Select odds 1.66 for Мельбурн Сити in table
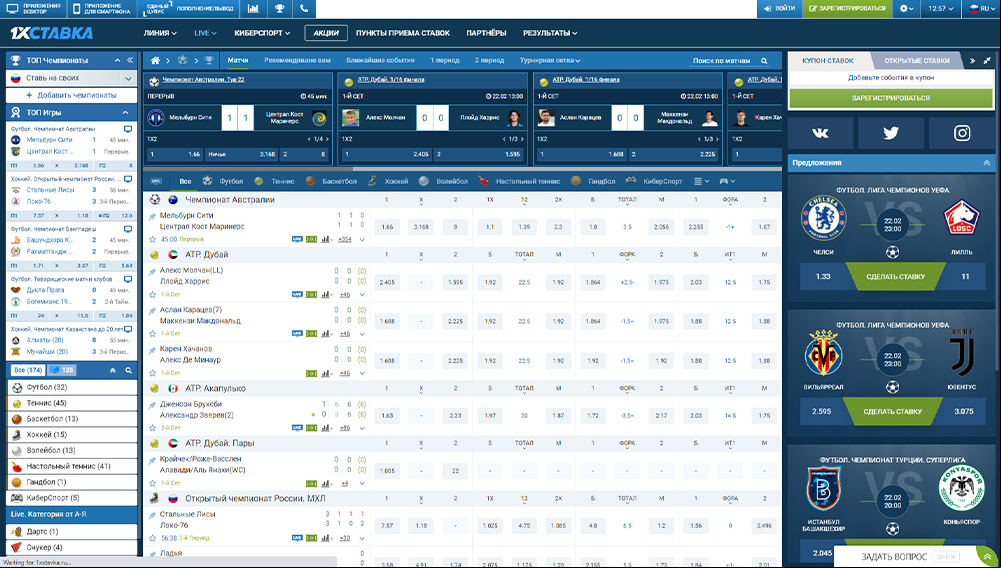1001x568 pixels. point(387,227)
